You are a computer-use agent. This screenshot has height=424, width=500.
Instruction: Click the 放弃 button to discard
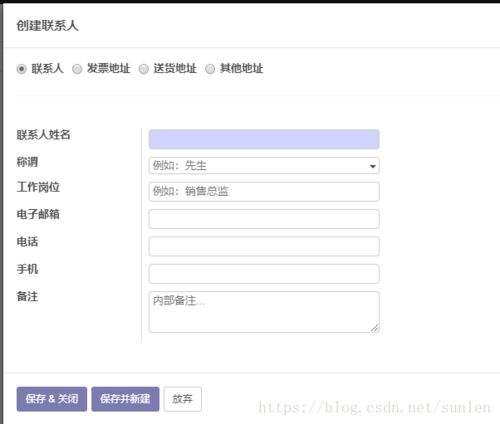182,399
